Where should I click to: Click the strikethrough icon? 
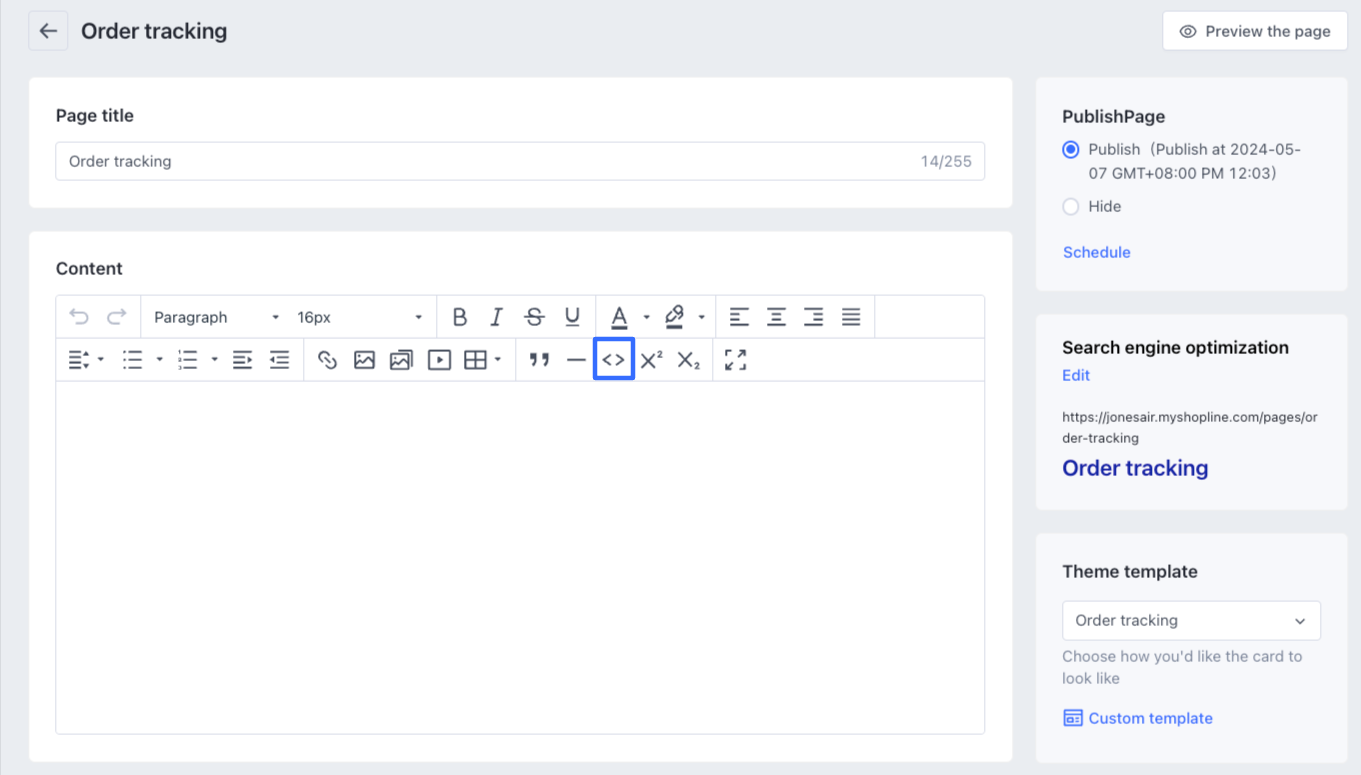tap(534, 317)
